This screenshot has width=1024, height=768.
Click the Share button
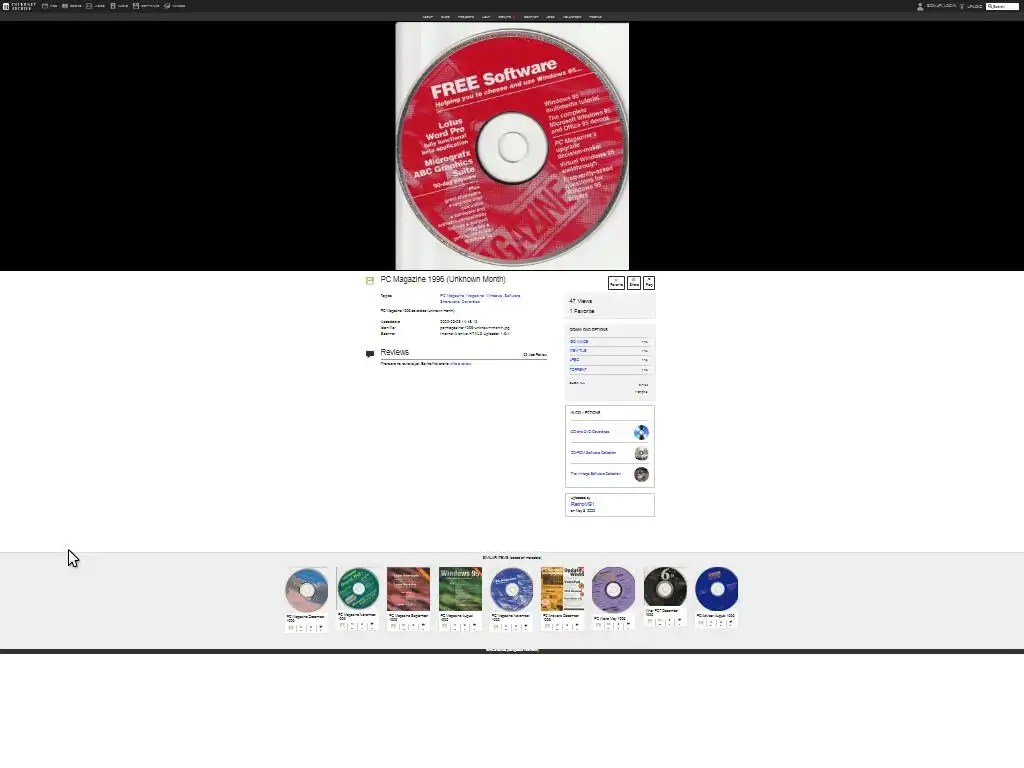click(x=633, y=283)
